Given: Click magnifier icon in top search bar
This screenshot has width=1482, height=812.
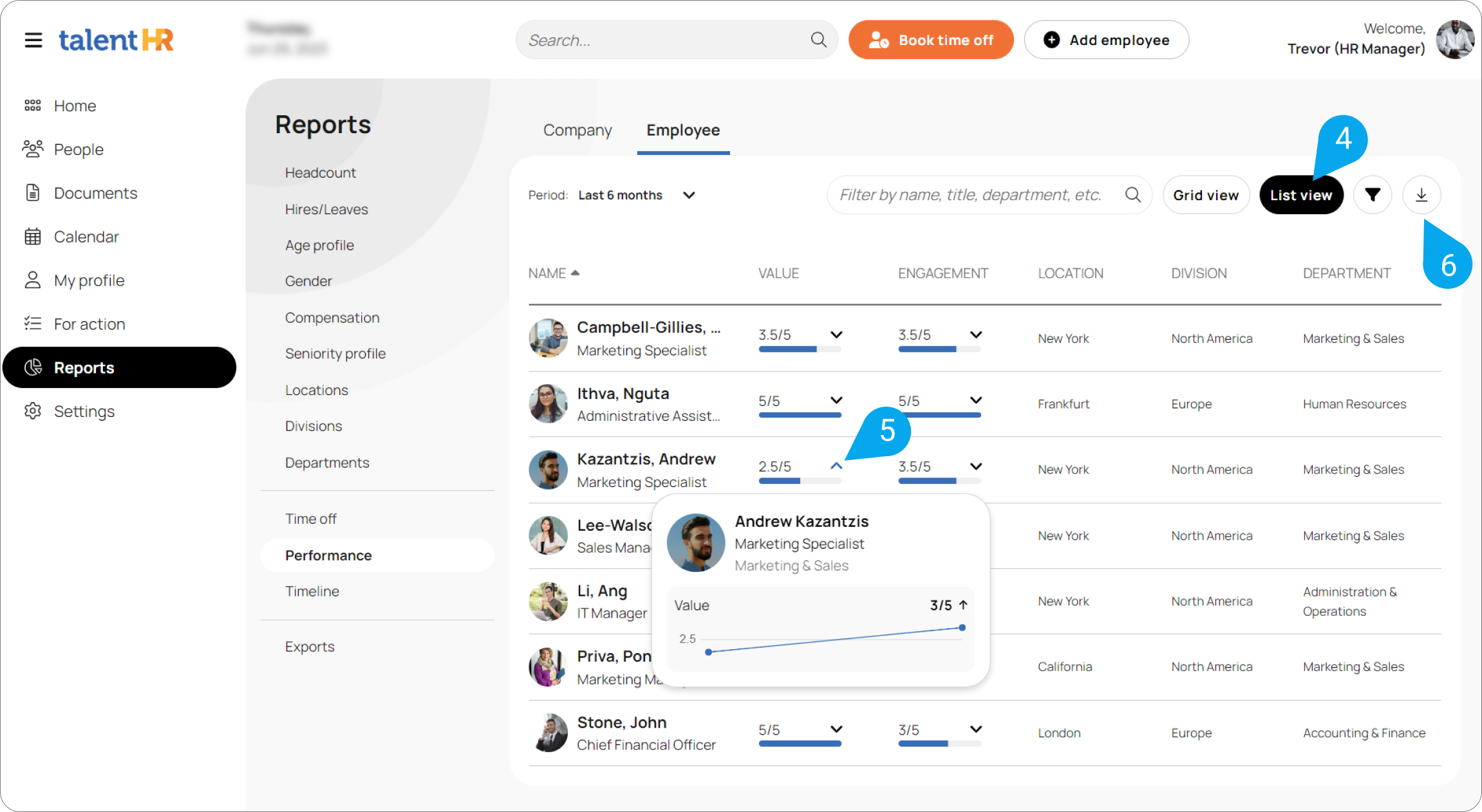Looking at the screenshot, I should (818, 40).
